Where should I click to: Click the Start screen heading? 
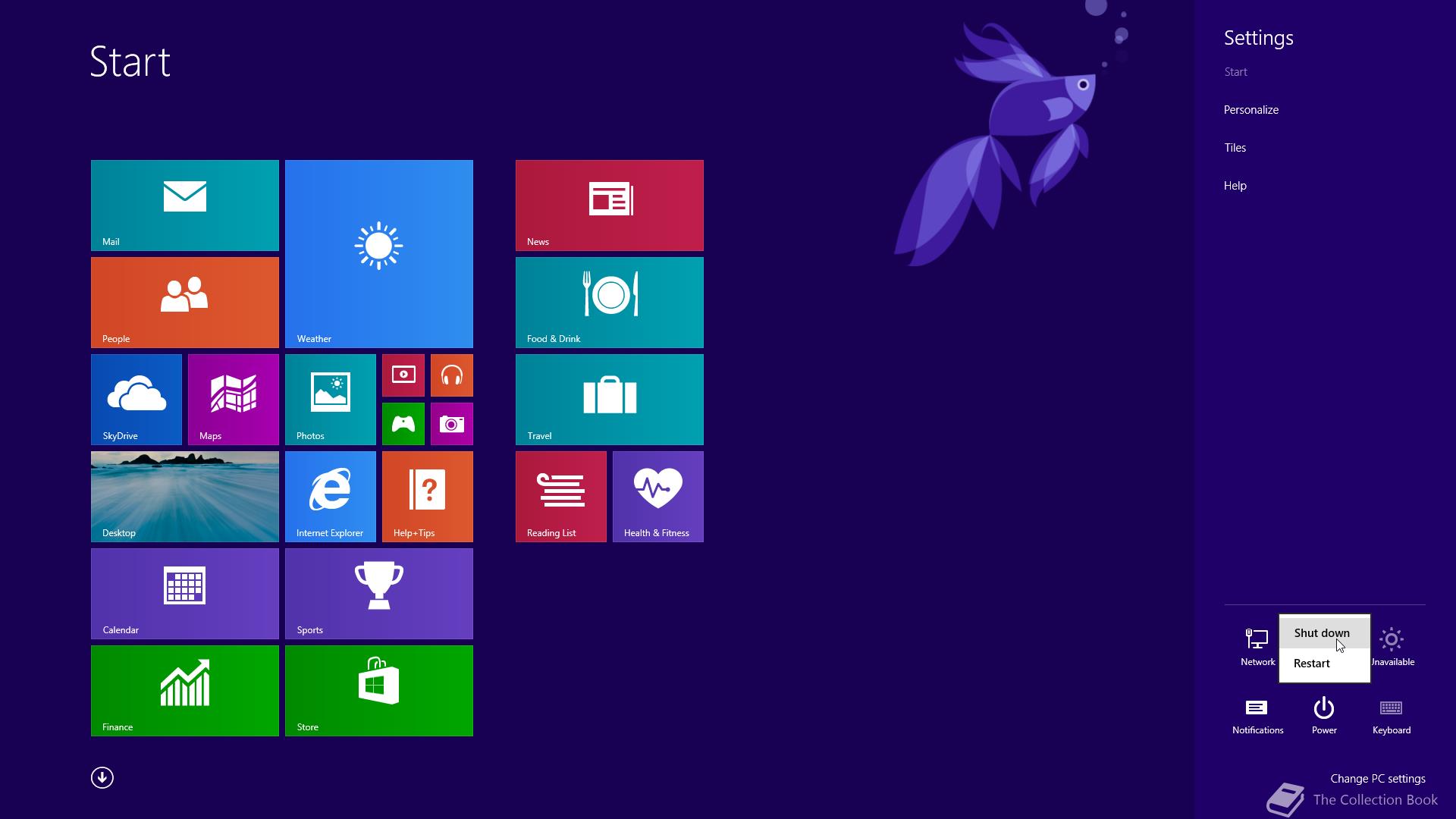130,61
